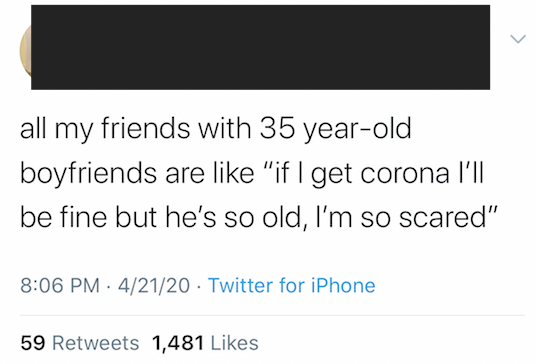
Task: Click the word "scared" ending the tweet
Action: point(442,218)
